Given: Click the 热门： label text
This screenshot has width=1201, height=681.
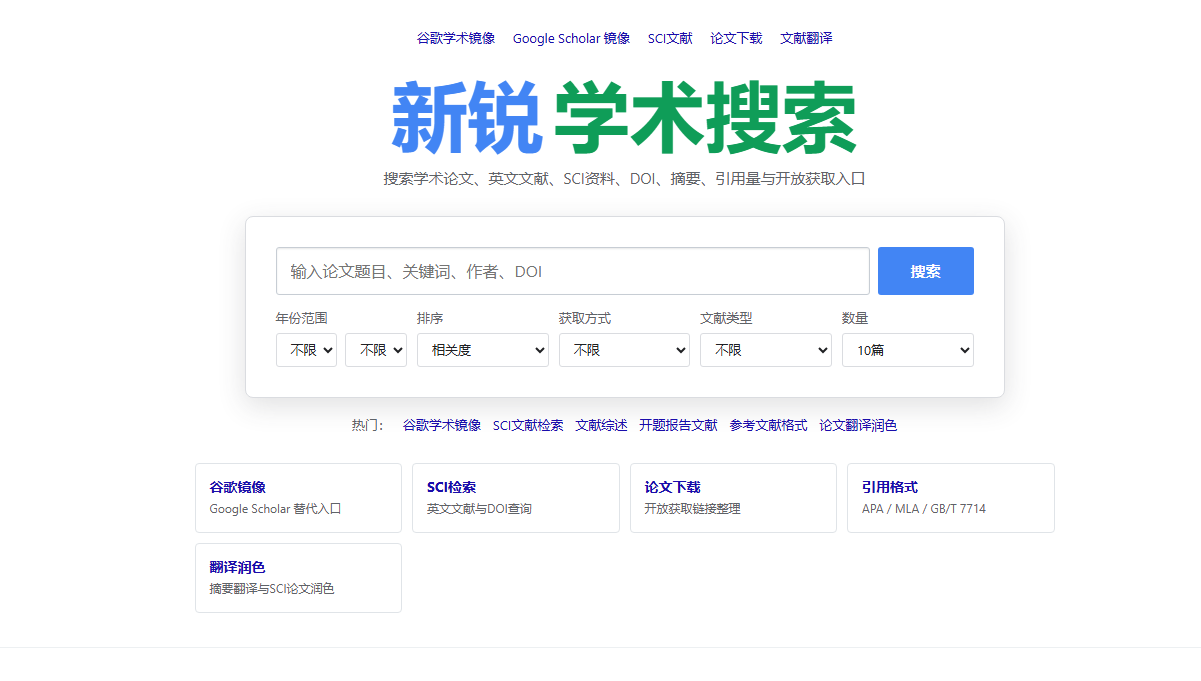Looking at the screenshot, I should [368, 425].
